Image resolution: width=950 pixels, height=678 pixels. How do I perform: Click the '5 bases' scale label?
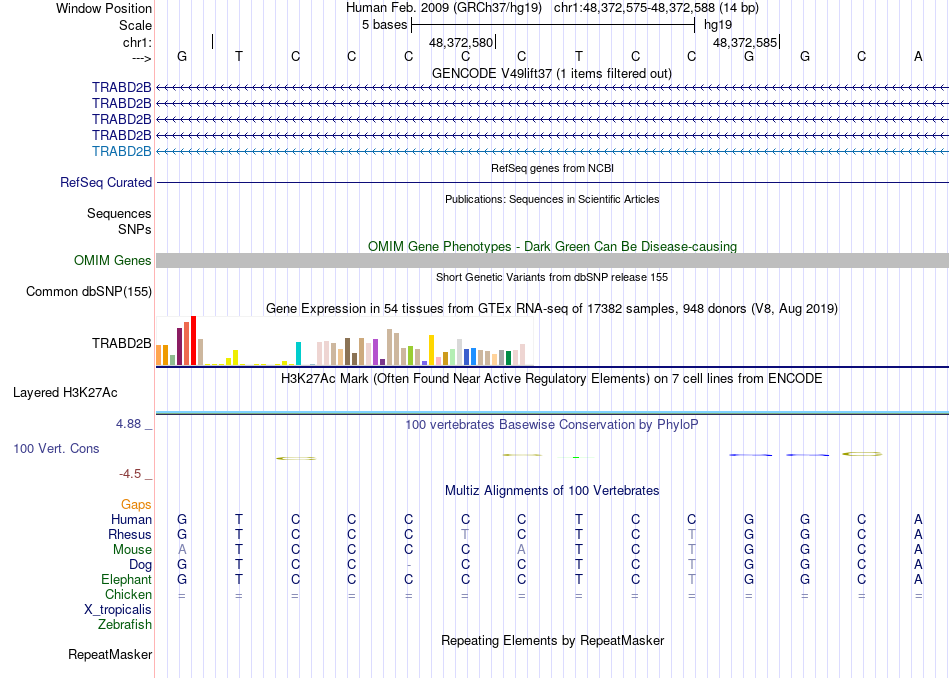point(385,25)
